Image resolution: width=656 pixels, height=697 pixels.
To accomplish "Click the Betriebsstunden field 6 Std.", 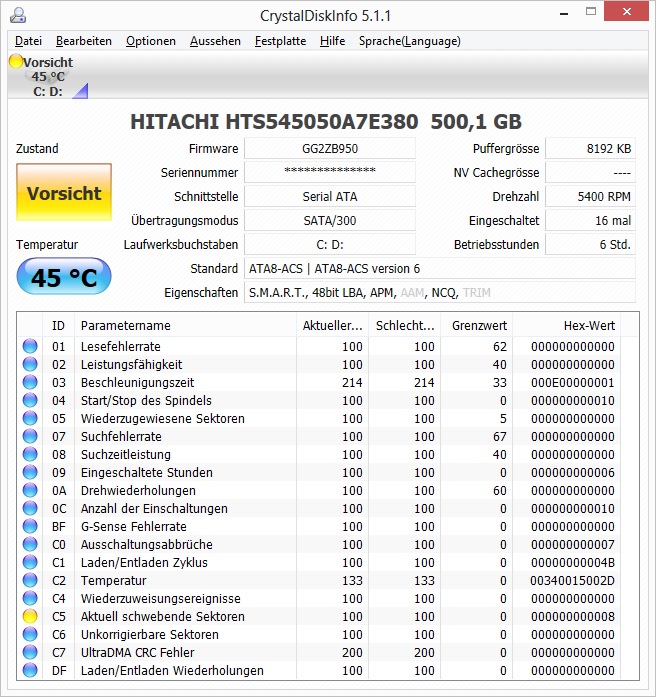I will (590, 244).
